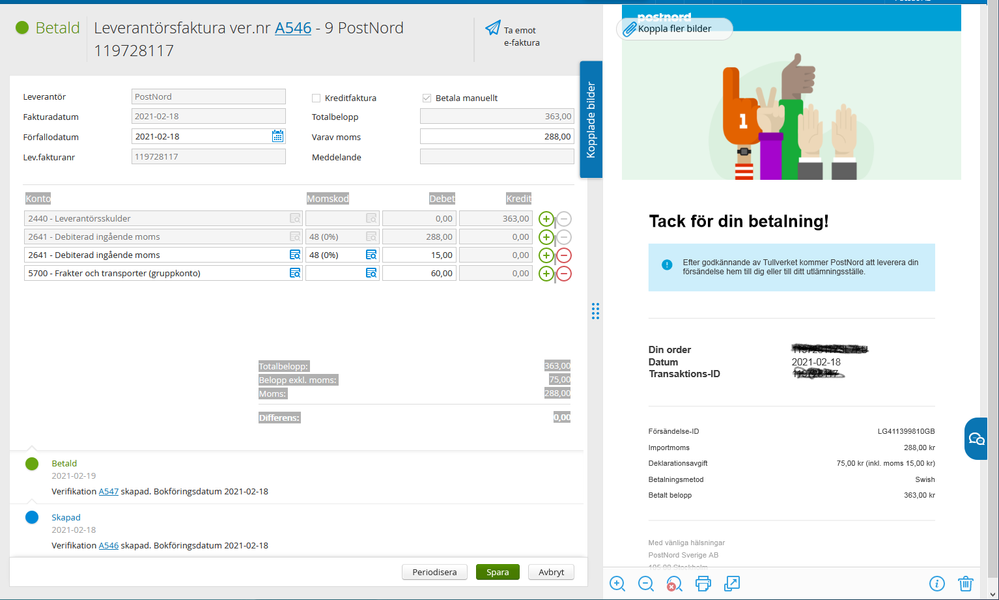The height and width of the screenshot is (600, 999).
Task: Add row after 2440 Leverantörsskulder line
Action: (546, 218)
